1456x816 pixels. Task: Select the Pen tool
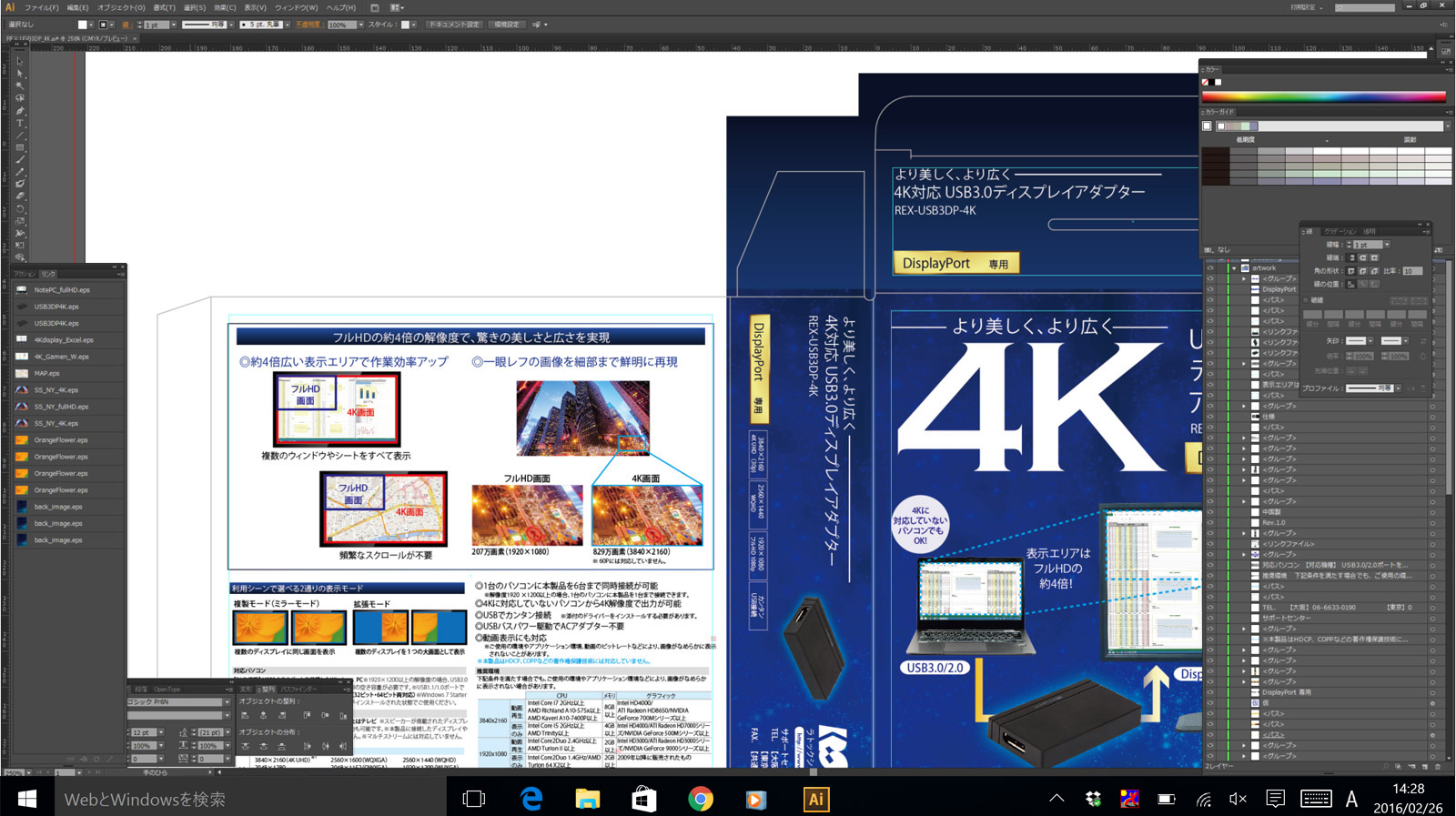tap(19, 111)
